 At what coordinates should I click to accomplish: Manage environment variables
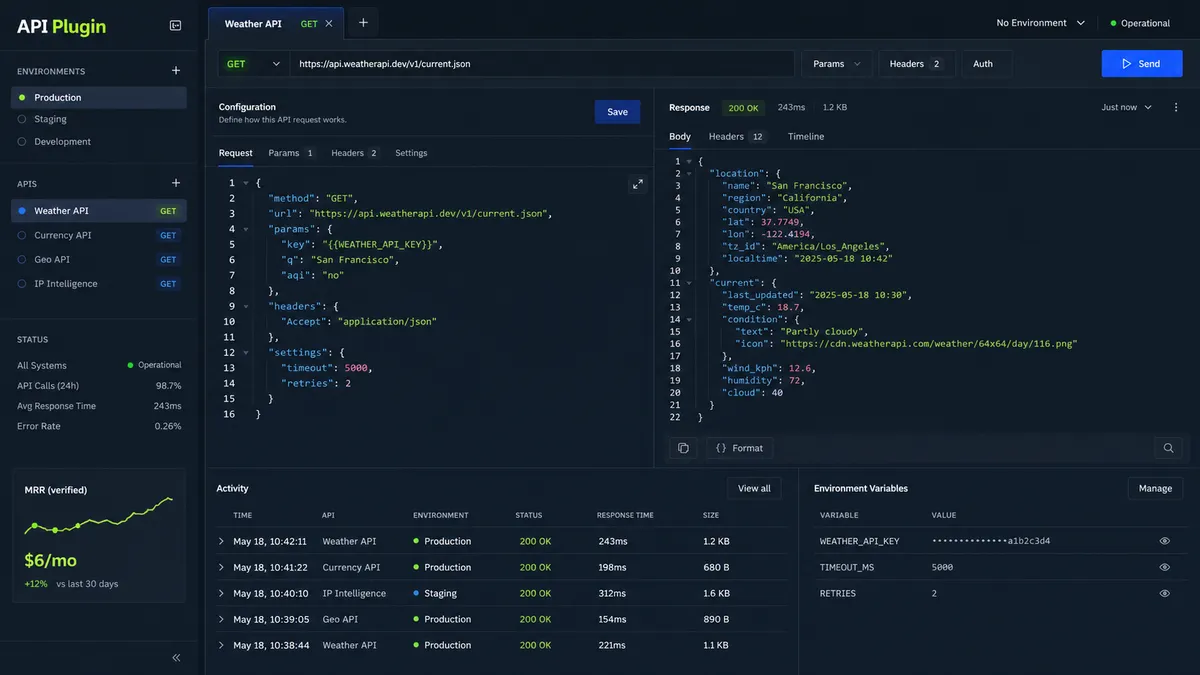[1155, 488]
